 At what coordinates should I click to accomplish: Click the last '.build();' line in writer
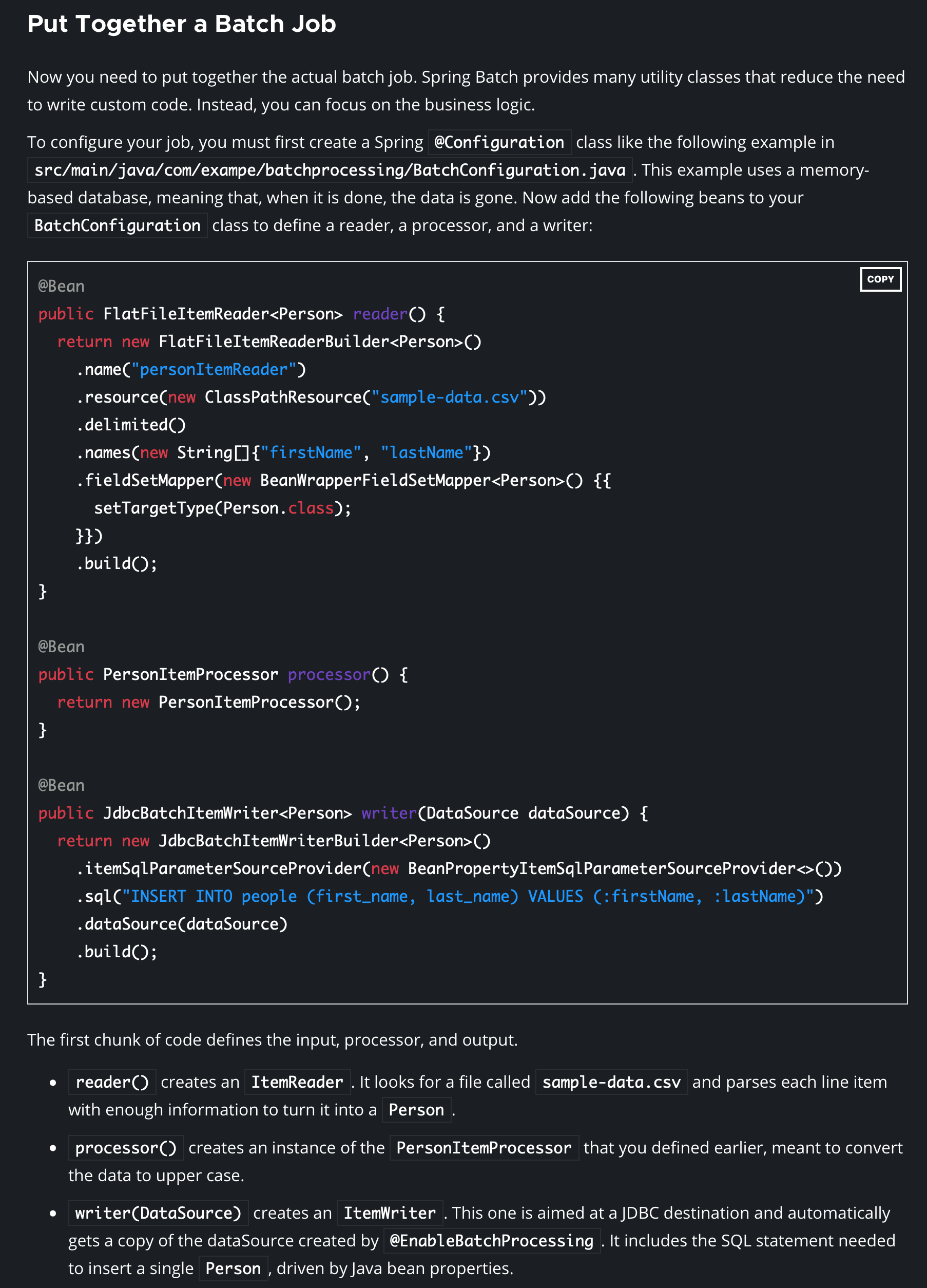117,952
